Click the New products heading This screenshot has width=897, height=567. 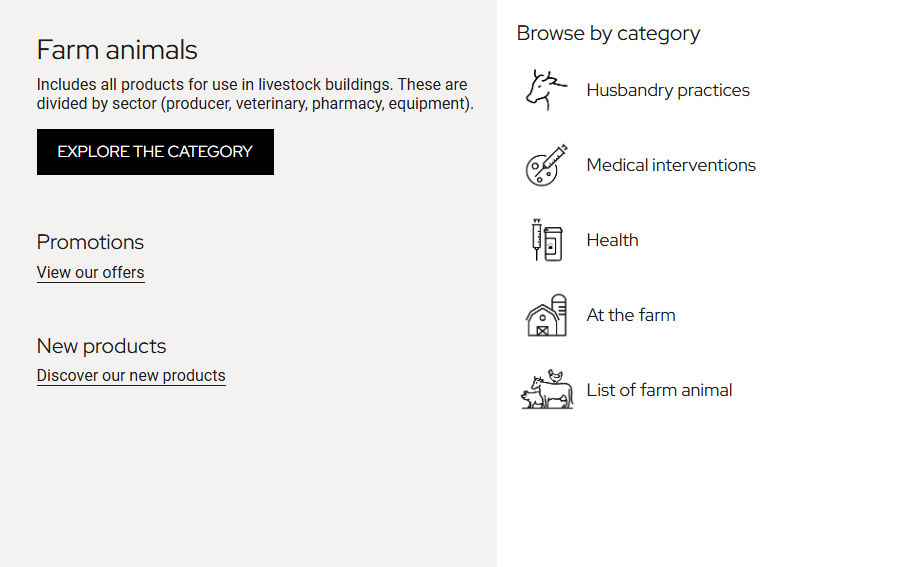coord(101,346)
